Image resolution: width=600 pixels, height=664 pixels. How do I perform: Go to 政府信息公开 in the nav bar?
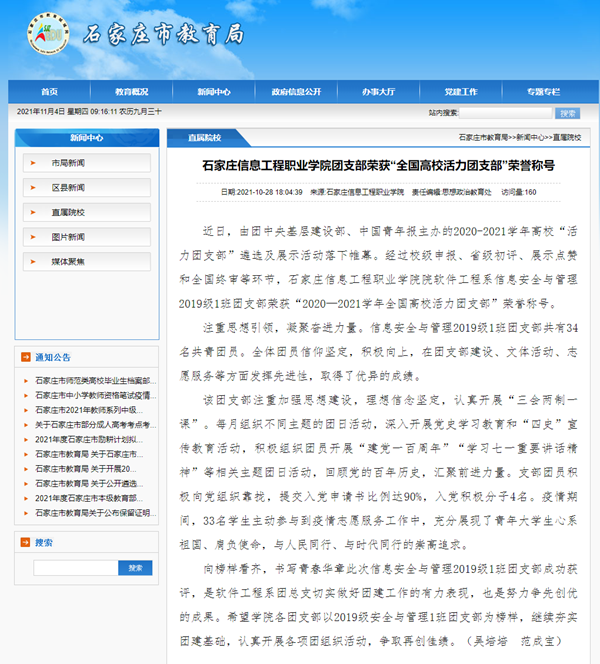click(x=297, y=91)
